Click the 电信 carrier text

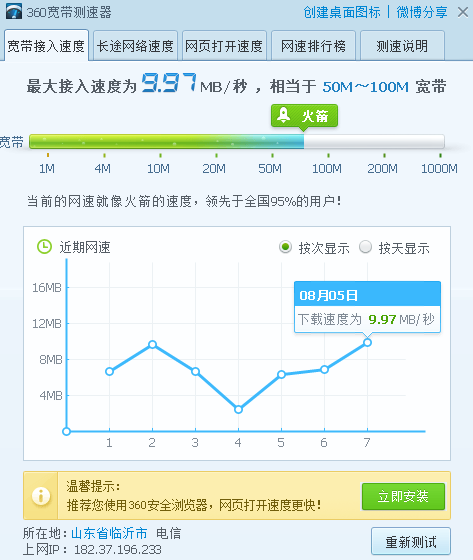point(169,533)
